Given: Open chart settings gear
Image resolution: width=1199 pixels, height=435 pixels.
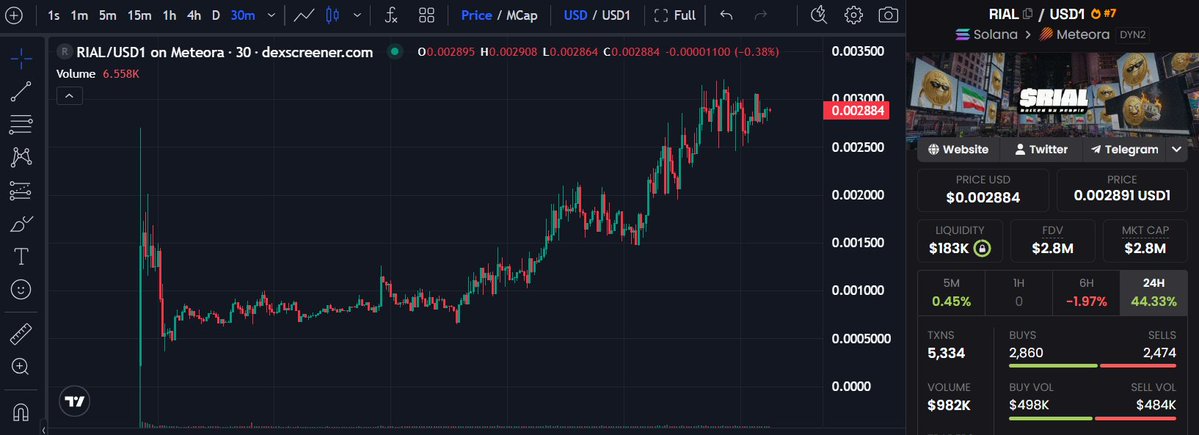Looking at the screenshot, I should (853, 15).
